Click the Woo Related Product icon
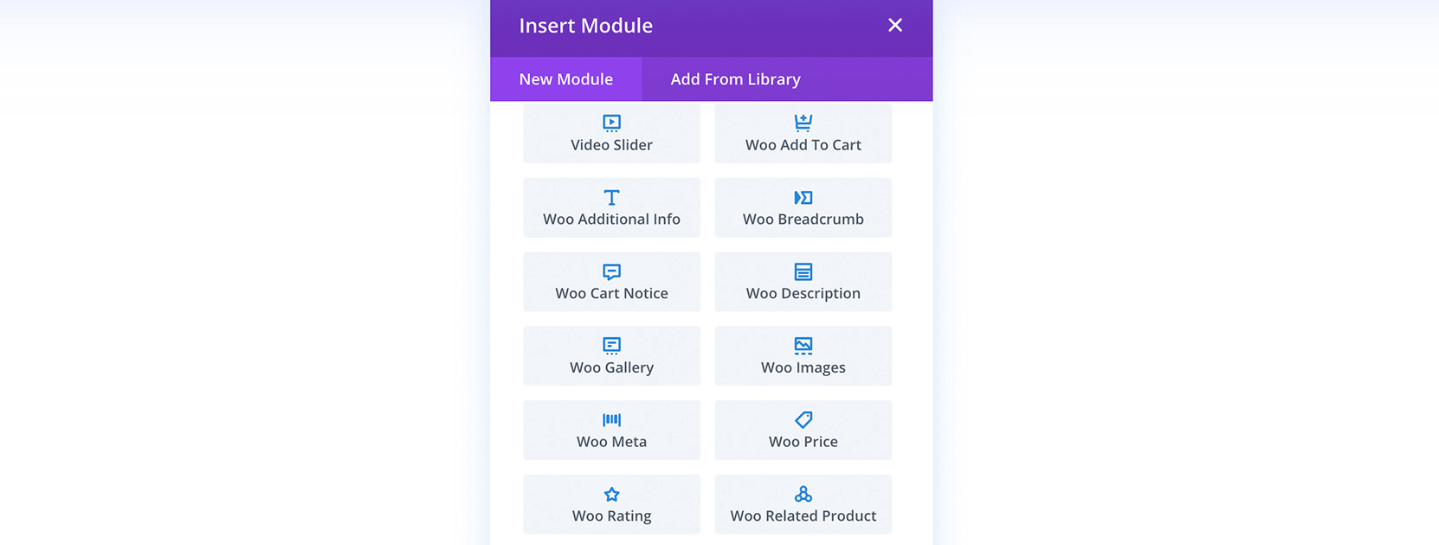This screenshot has width=1439, height=545. pos(803,494)
